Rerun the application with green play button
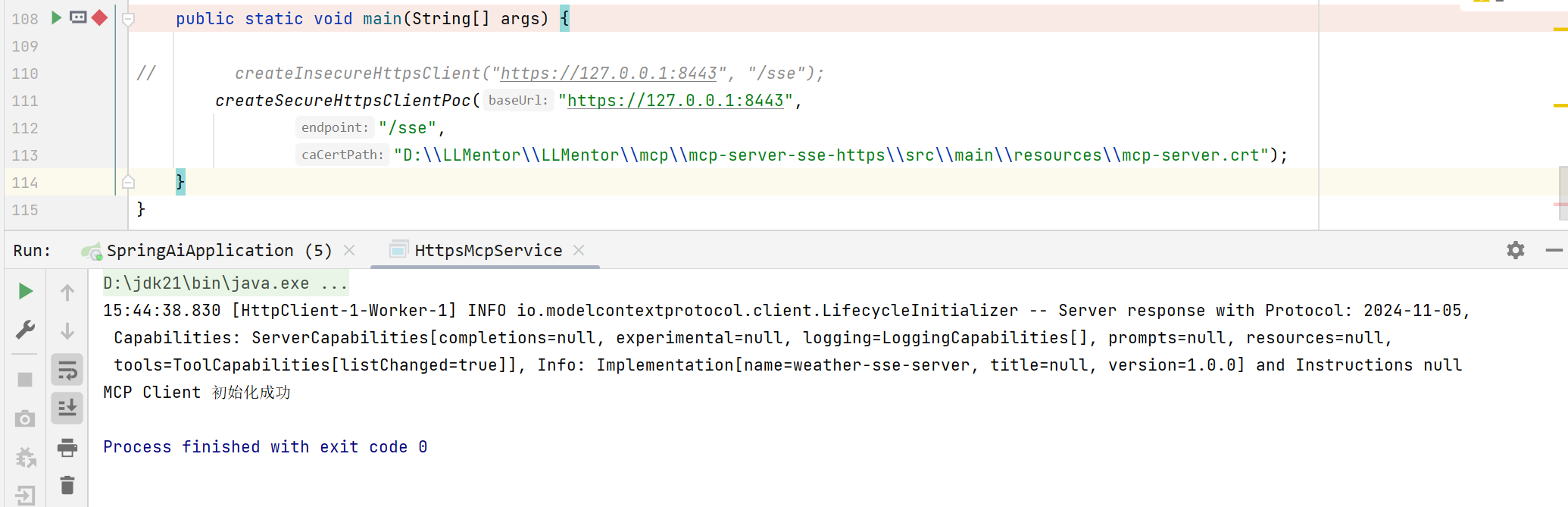The image size is (1568, 507). click(25, 291)
